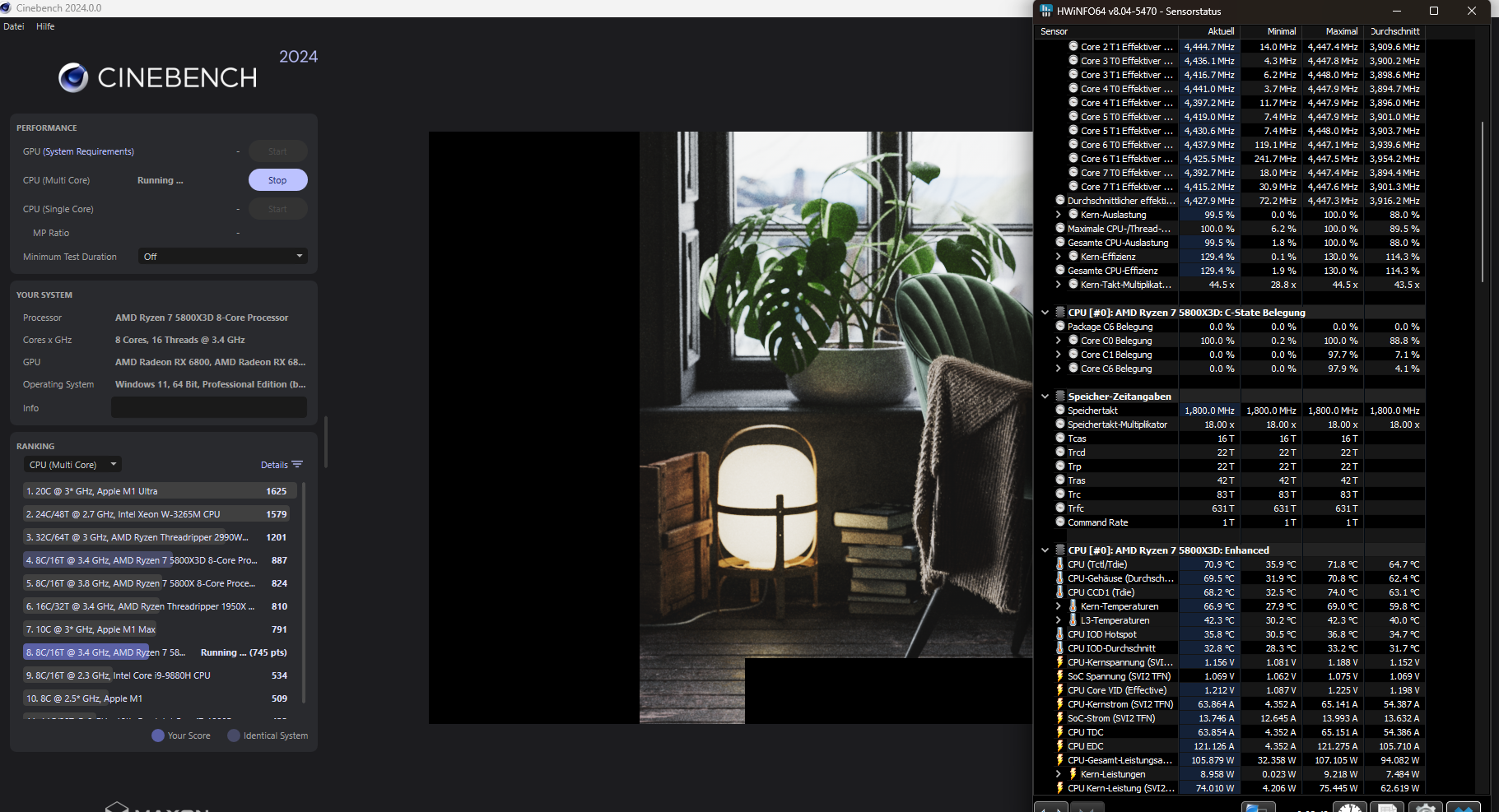Click the thermometer icon beside CPU IOD Hotspot
The width and height of the screenshot is (1499, 812).
(1059, 634)
